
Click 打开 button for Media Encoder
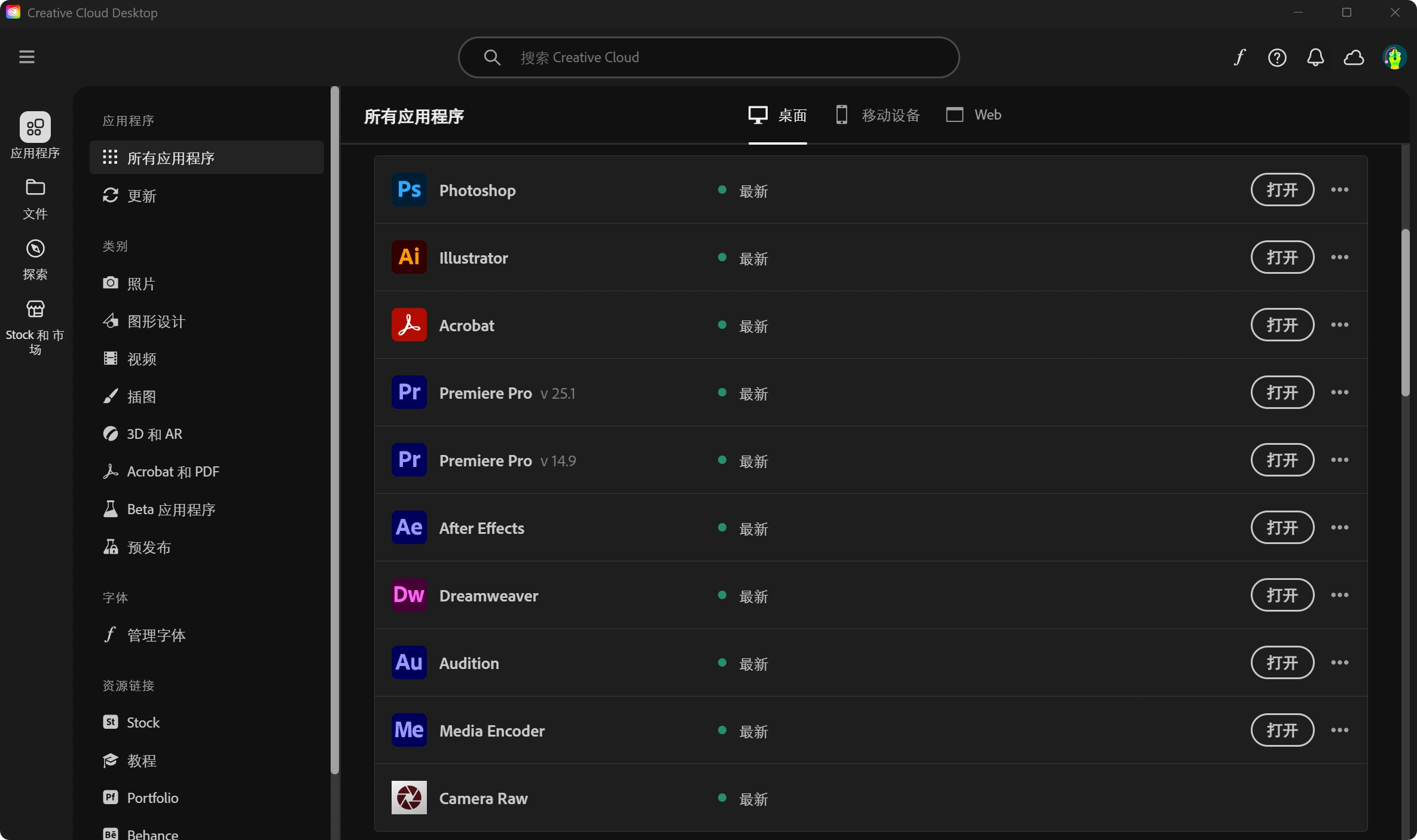[1282, 730]
